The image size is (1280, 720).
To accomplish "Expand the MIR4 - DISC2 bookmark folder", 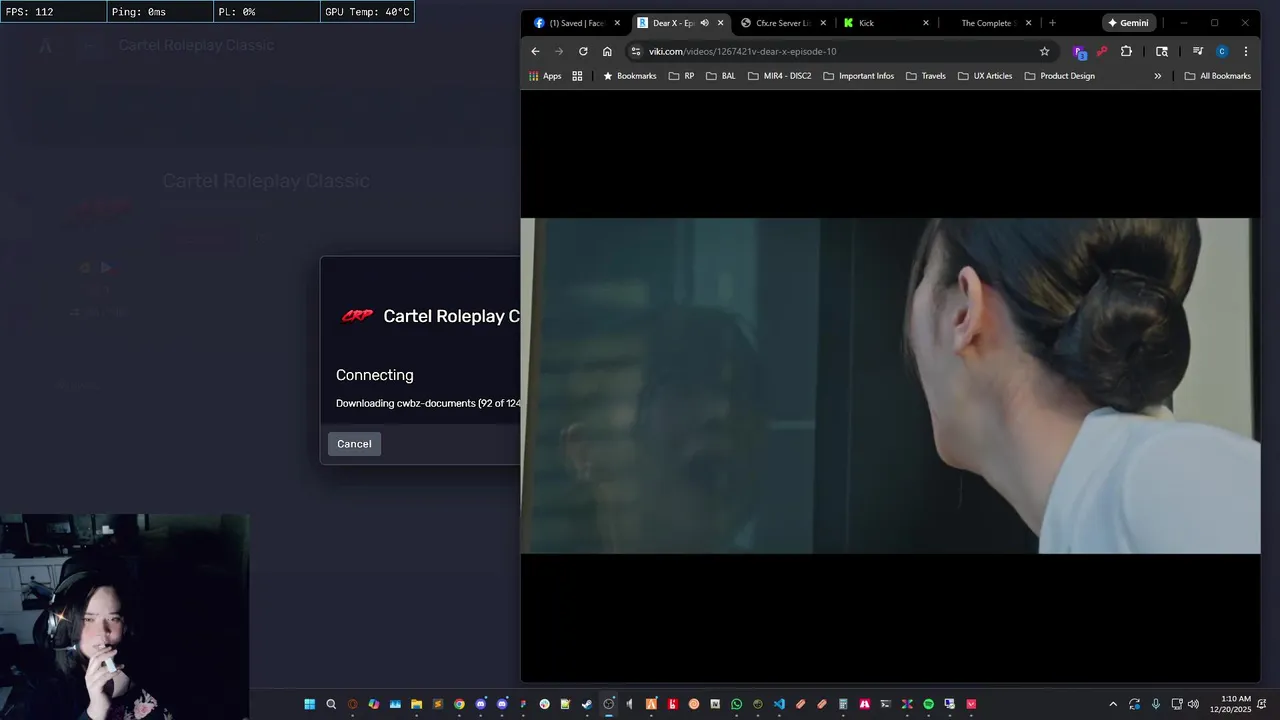I will point(779,76).
